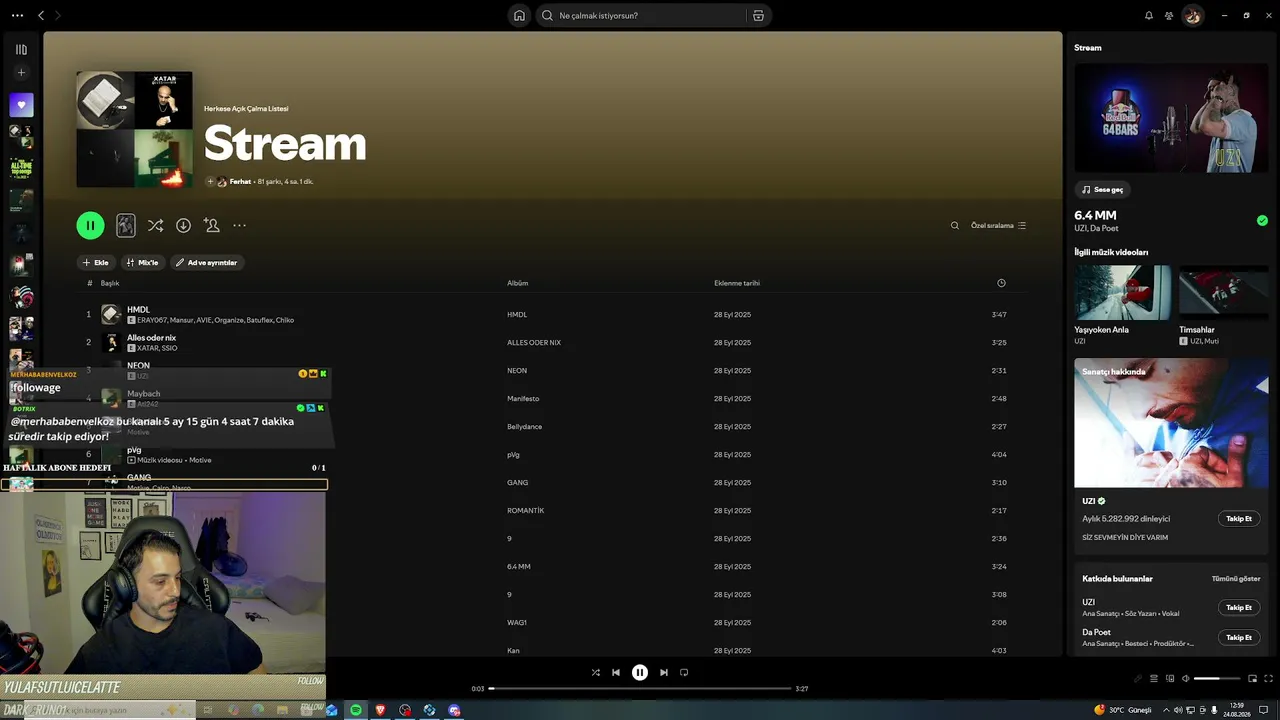This screenshot has width=1280, height=720.
Task: Open the Stream playlist cover image
Action: coord(134,130)
